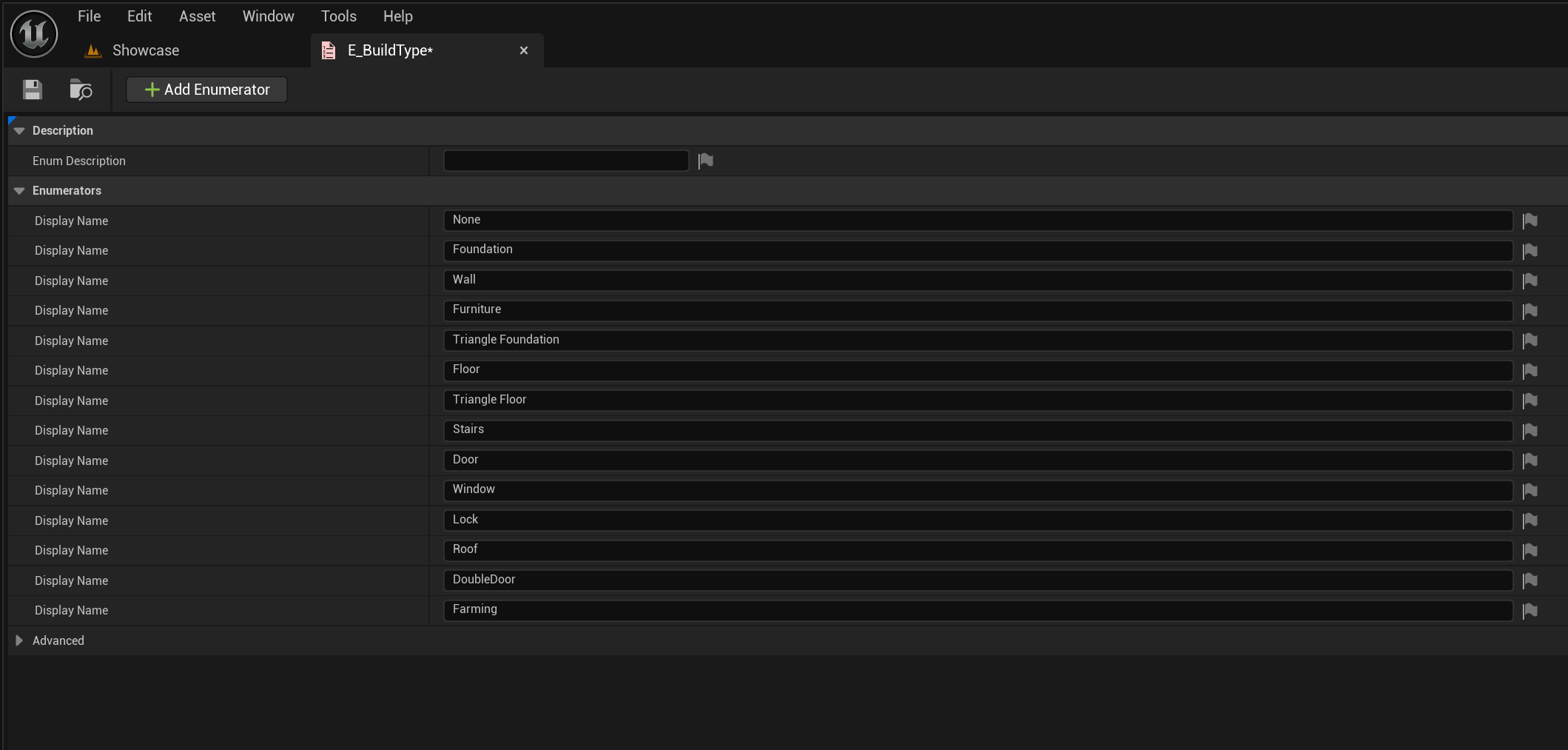Edit the Farming display name field
Screen dimensions: 1568x750
point(978,610)
